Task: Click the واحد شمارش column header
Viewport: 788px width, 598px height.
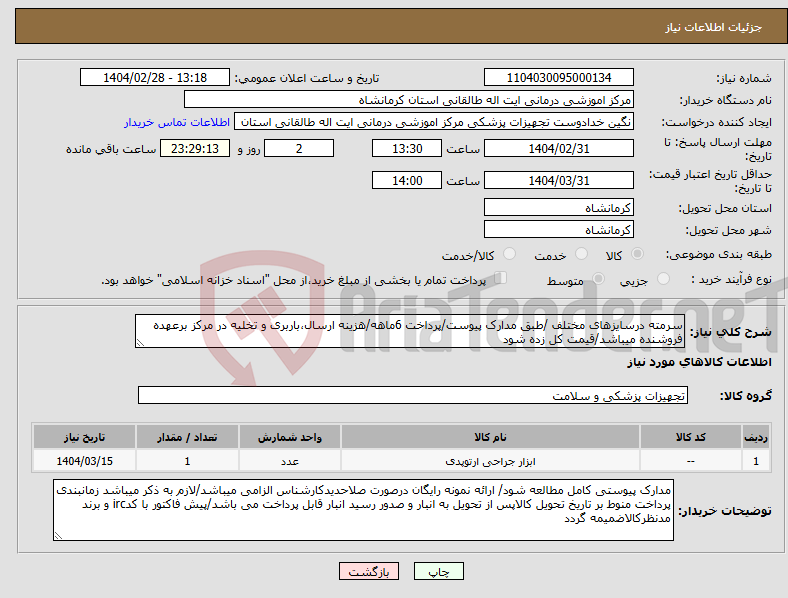Action: coord(290,437)
